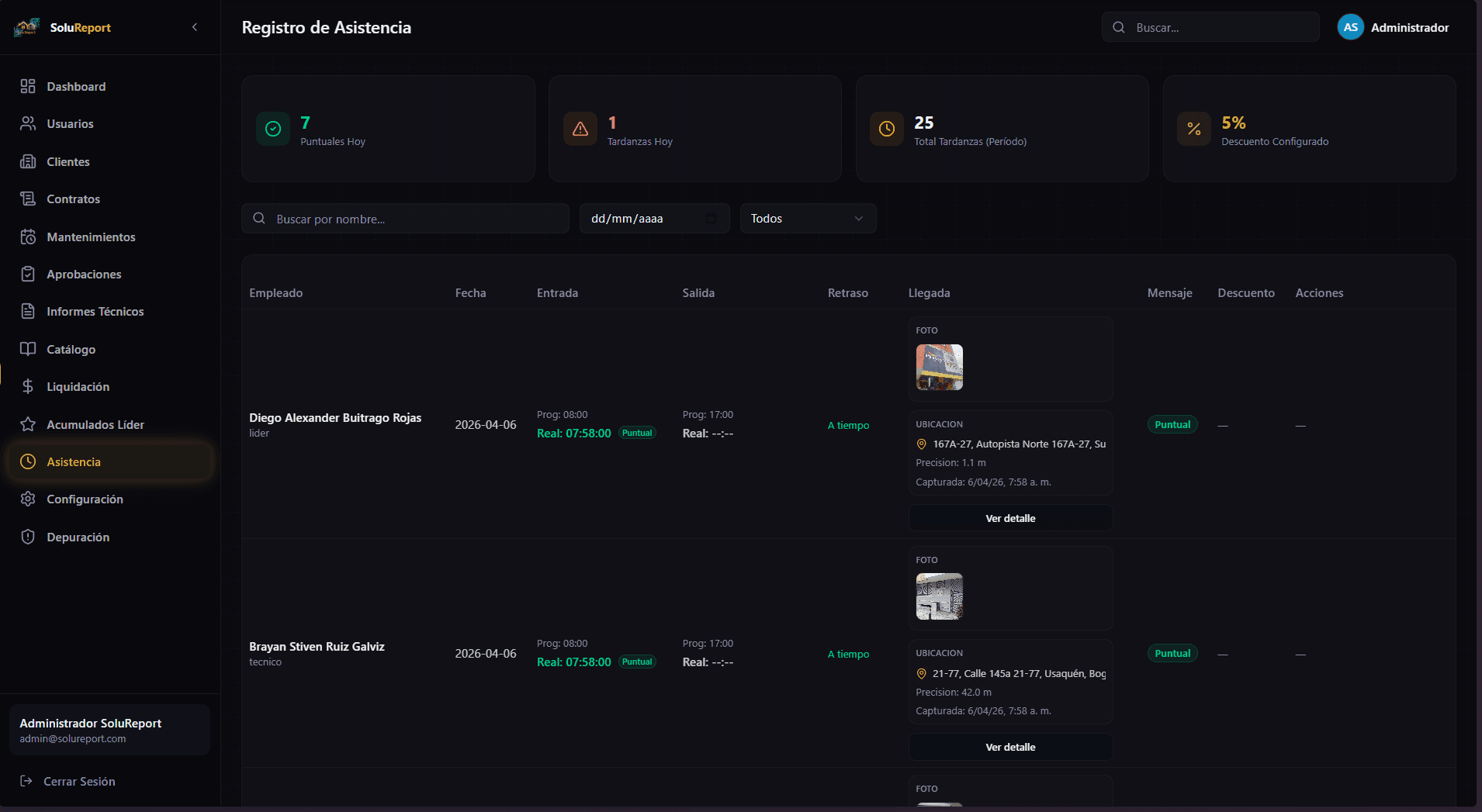Click the Usuarios people icon

coord(28,123)
